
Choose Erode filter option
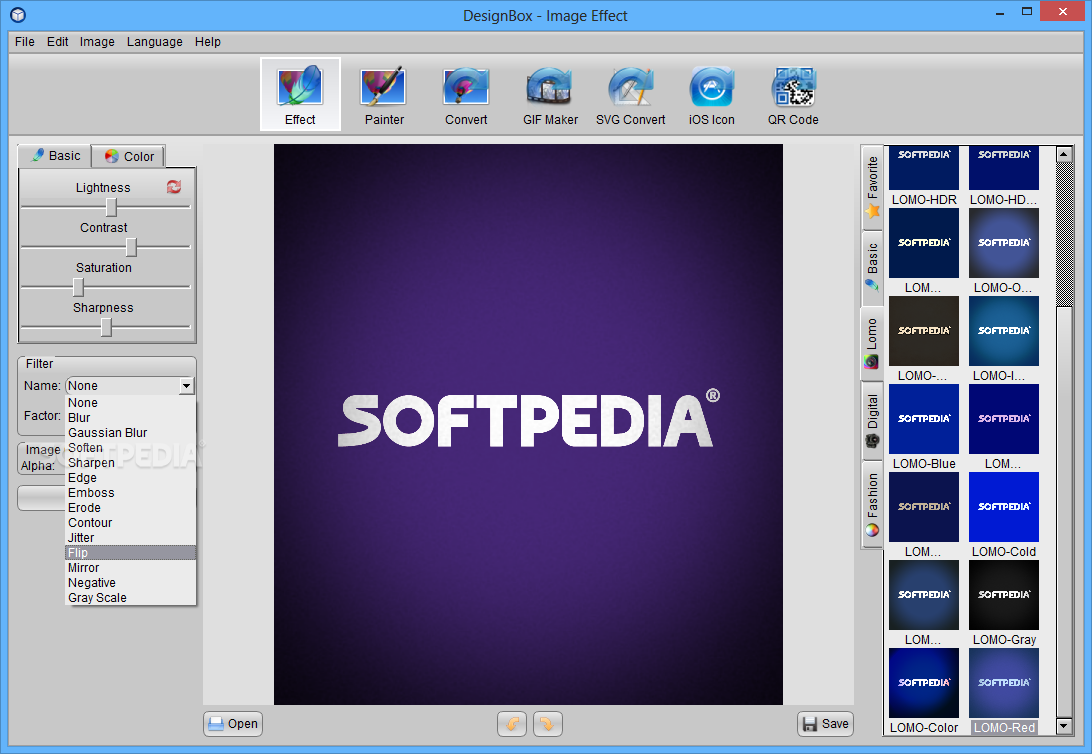point(130,508)
